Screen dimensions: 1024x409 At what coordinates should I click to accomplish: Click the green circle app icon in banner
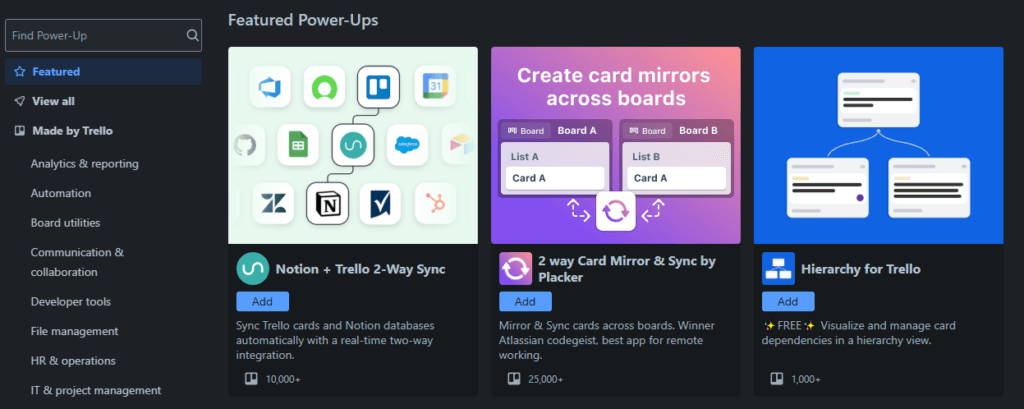tap(324, 87)
